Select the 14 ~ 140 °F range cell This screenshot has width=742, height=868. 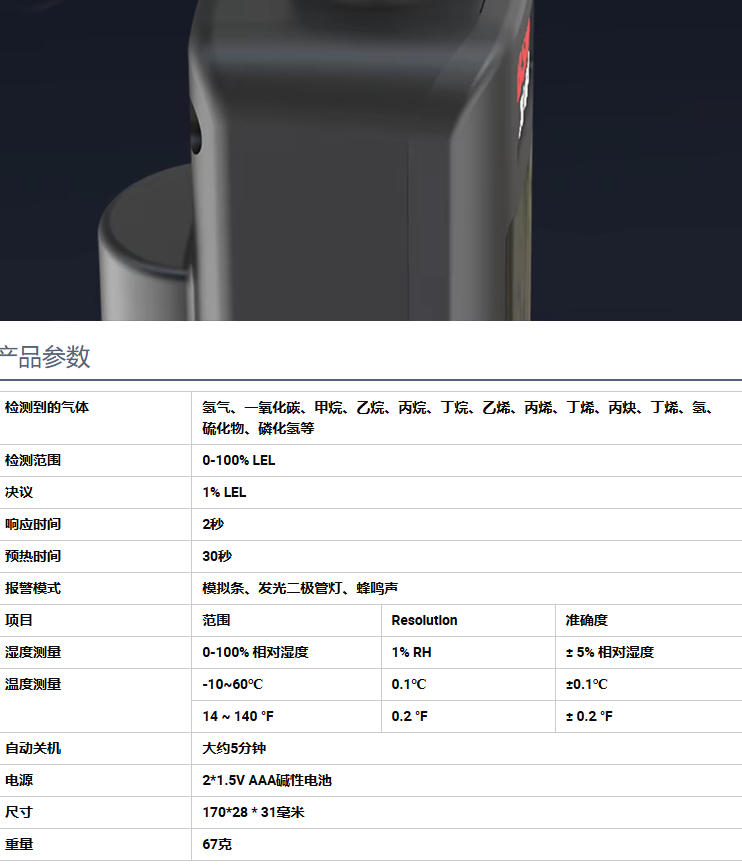coord(238,716)
